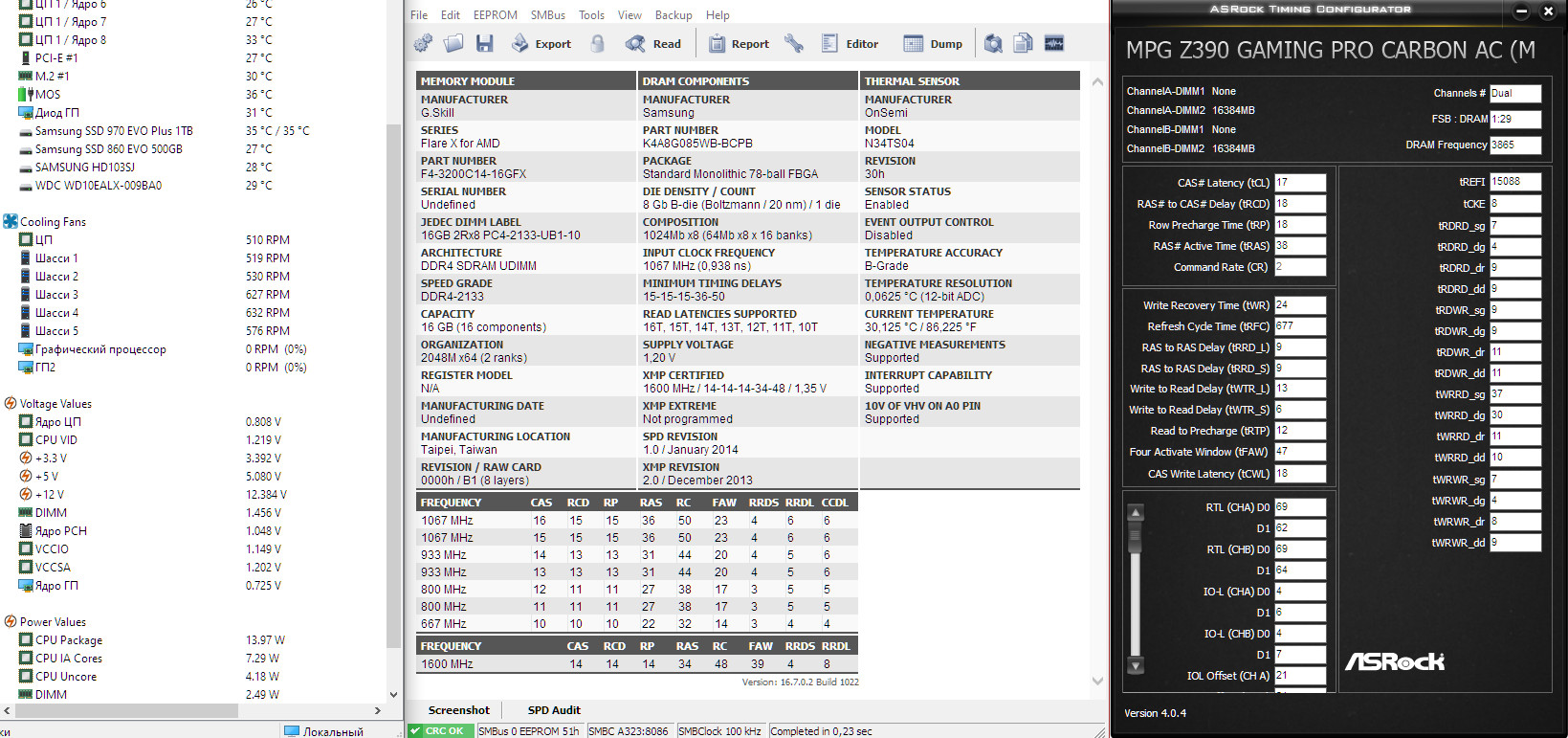Switch to the Screenshot tab
This screenshot has height=738, width=1568.
[459, 710]
